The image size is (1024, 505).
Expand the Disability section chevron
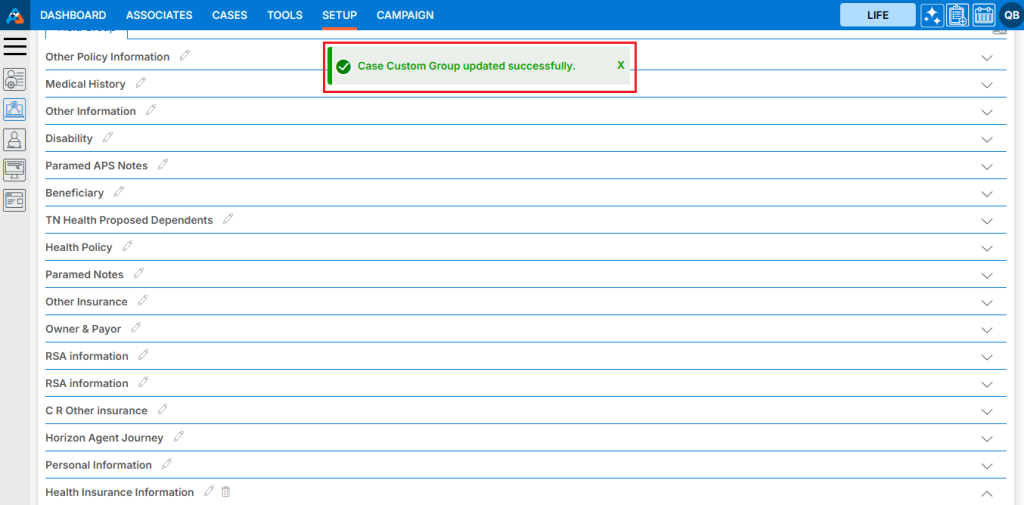pos(987,139)
